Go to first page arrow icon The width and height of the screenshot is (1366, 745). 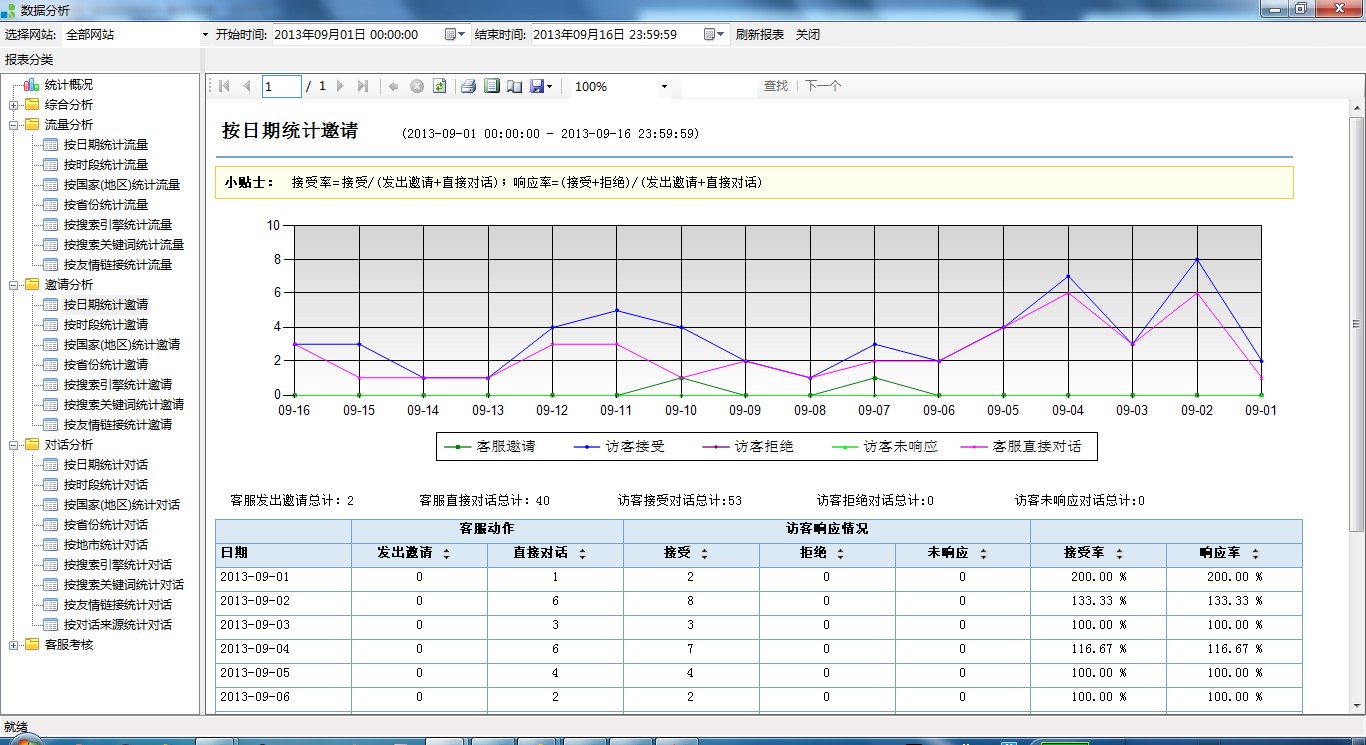(224, 87)
